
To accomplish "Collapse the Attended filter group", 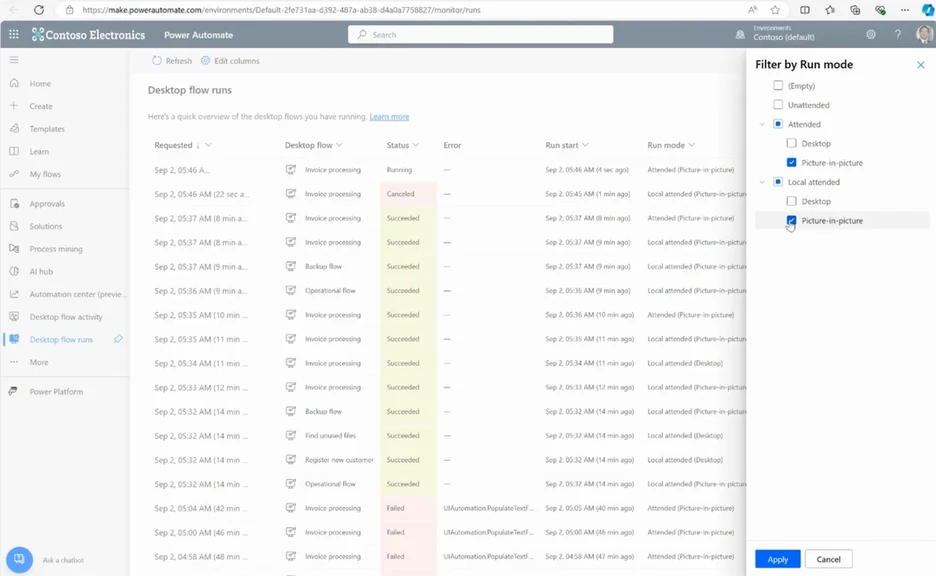I will pyautogui.click(x=763, y=124).
